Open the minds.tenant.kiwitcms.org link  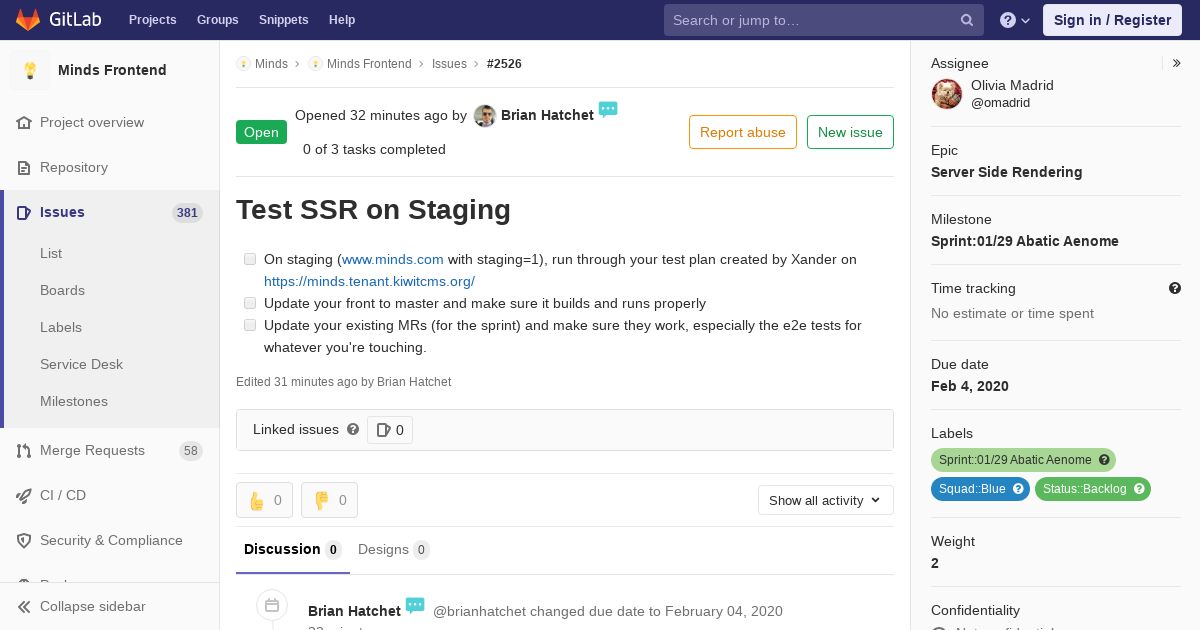[x=369, y=281]
